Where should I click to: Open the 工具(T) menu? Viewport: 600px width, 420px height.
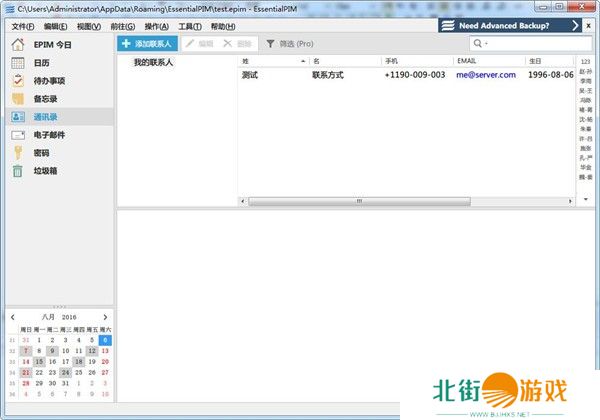189,26
